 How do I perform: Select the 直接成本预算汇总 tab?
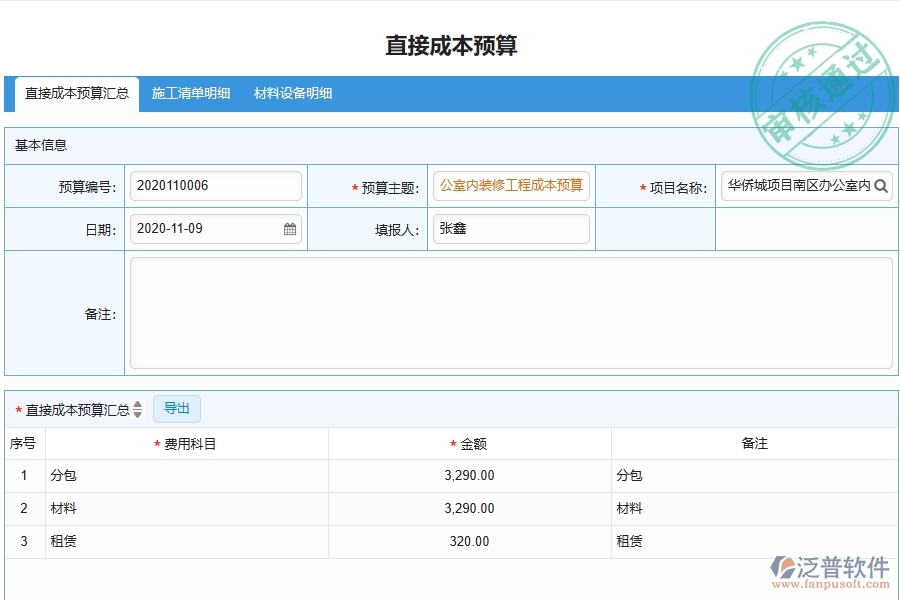click(x=75, y=93)
